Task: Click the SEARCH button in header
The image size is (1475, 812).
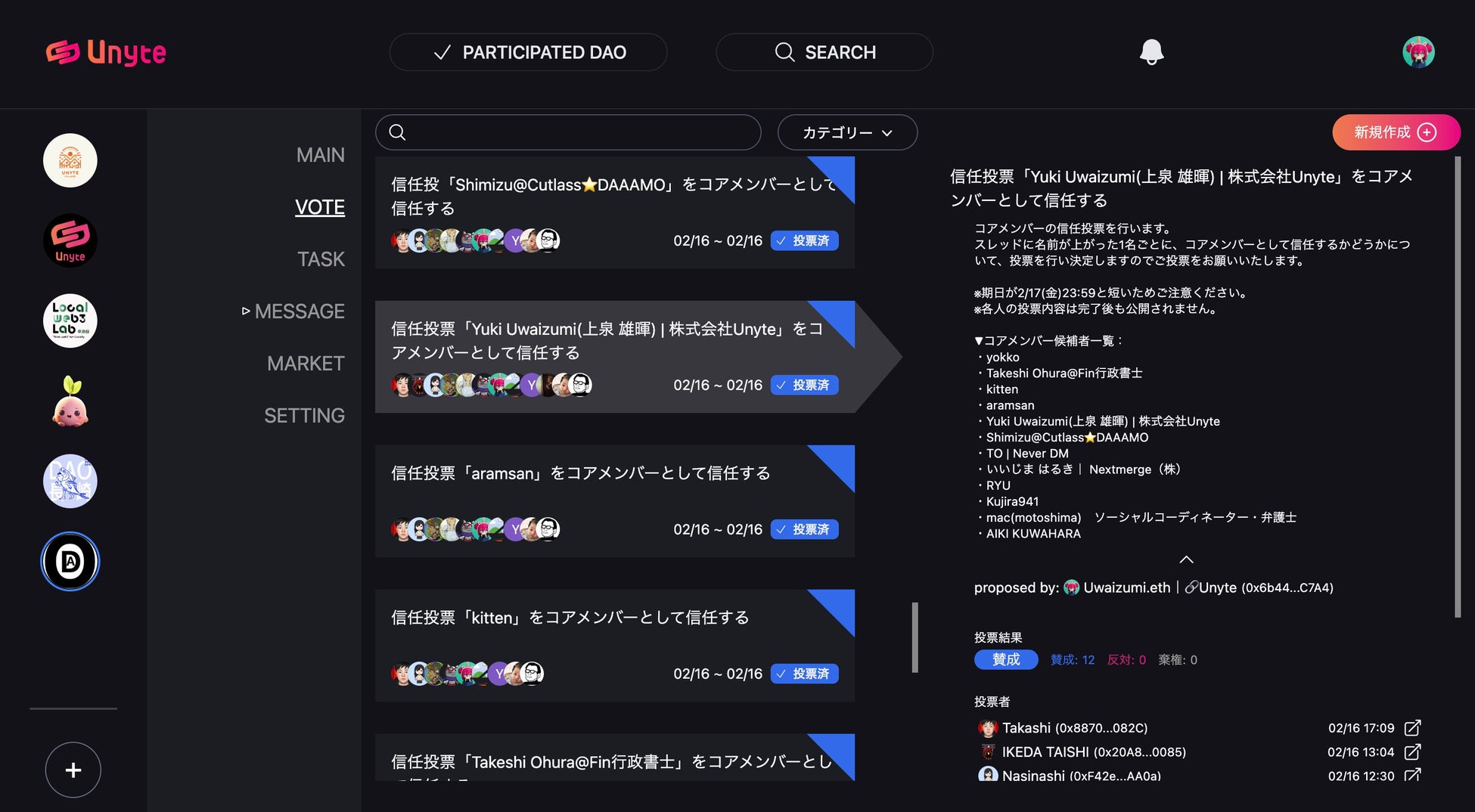Action: coord(824,52)
